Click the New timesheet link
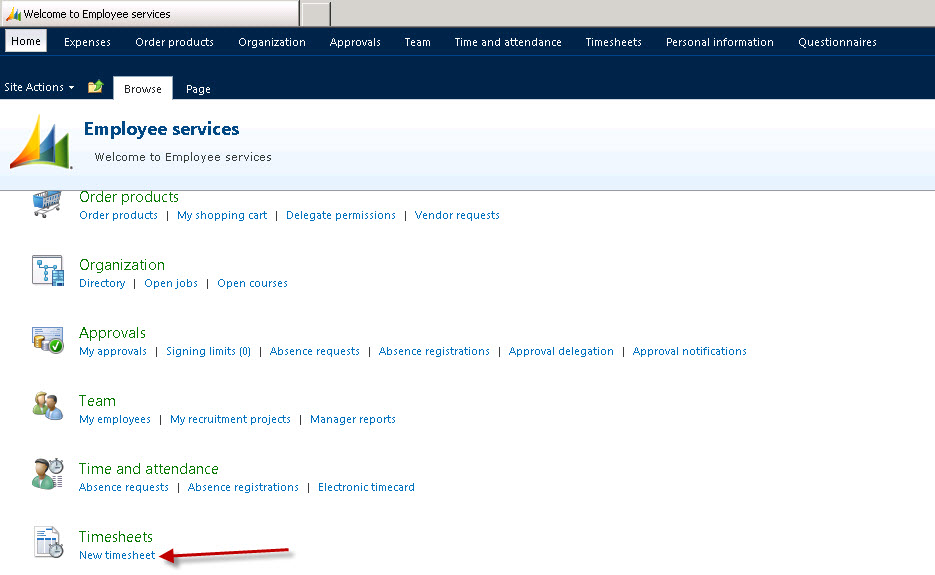The image size is (935, 575). 117,555
